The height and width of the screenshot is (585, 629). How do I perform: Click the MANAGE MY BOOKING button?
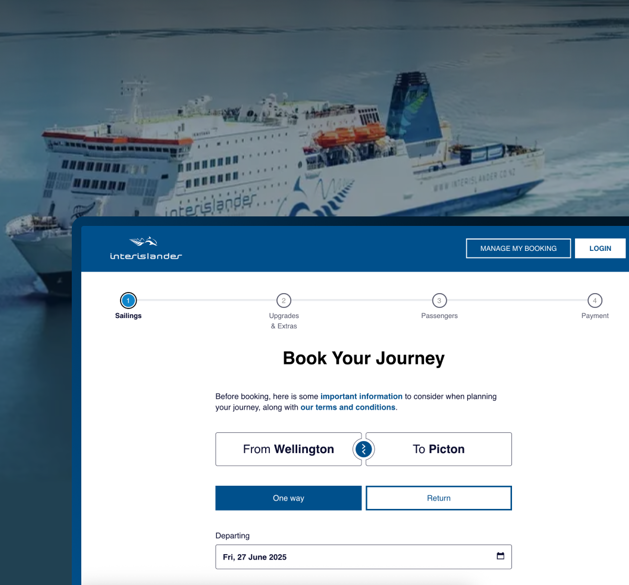pos(518,248)
